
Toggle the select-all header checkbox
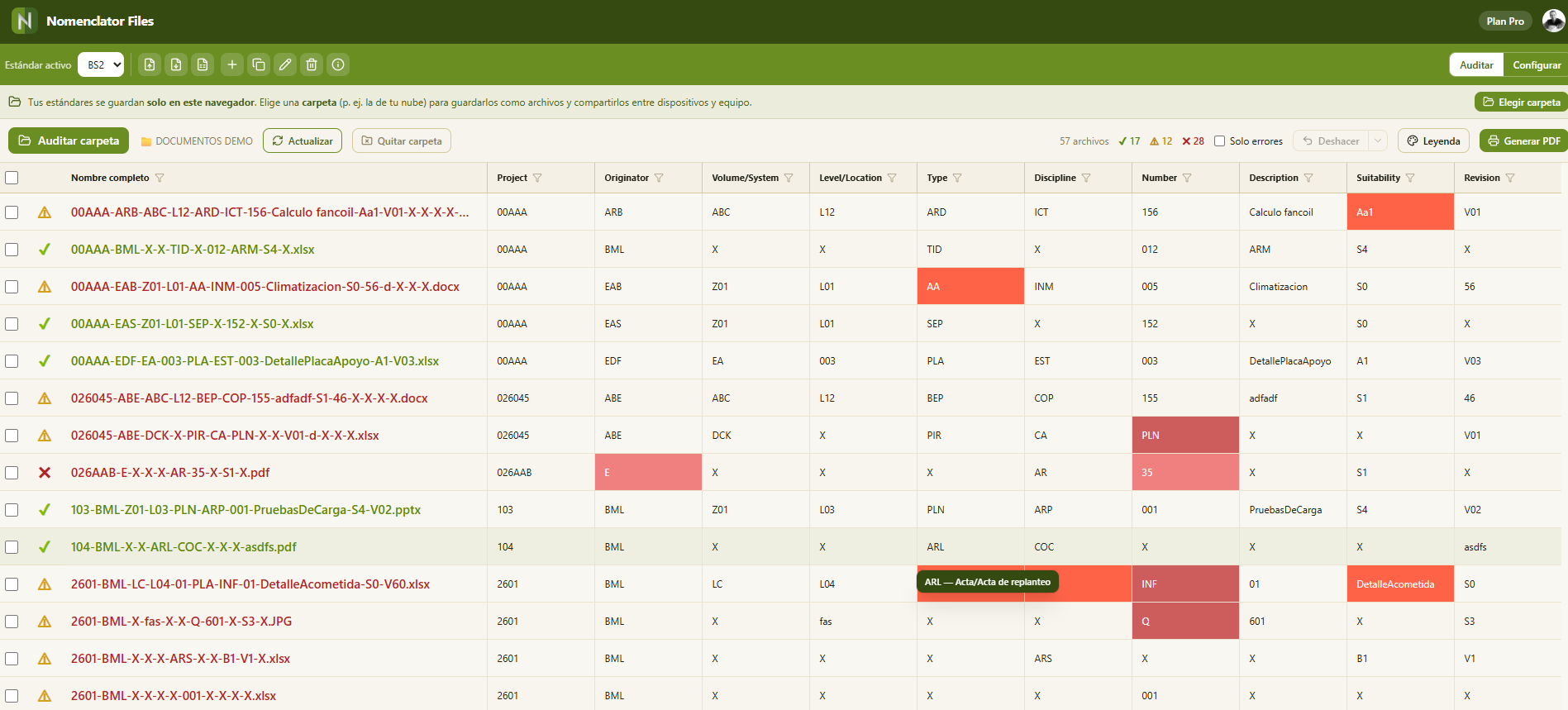click(x=12, y=178)
